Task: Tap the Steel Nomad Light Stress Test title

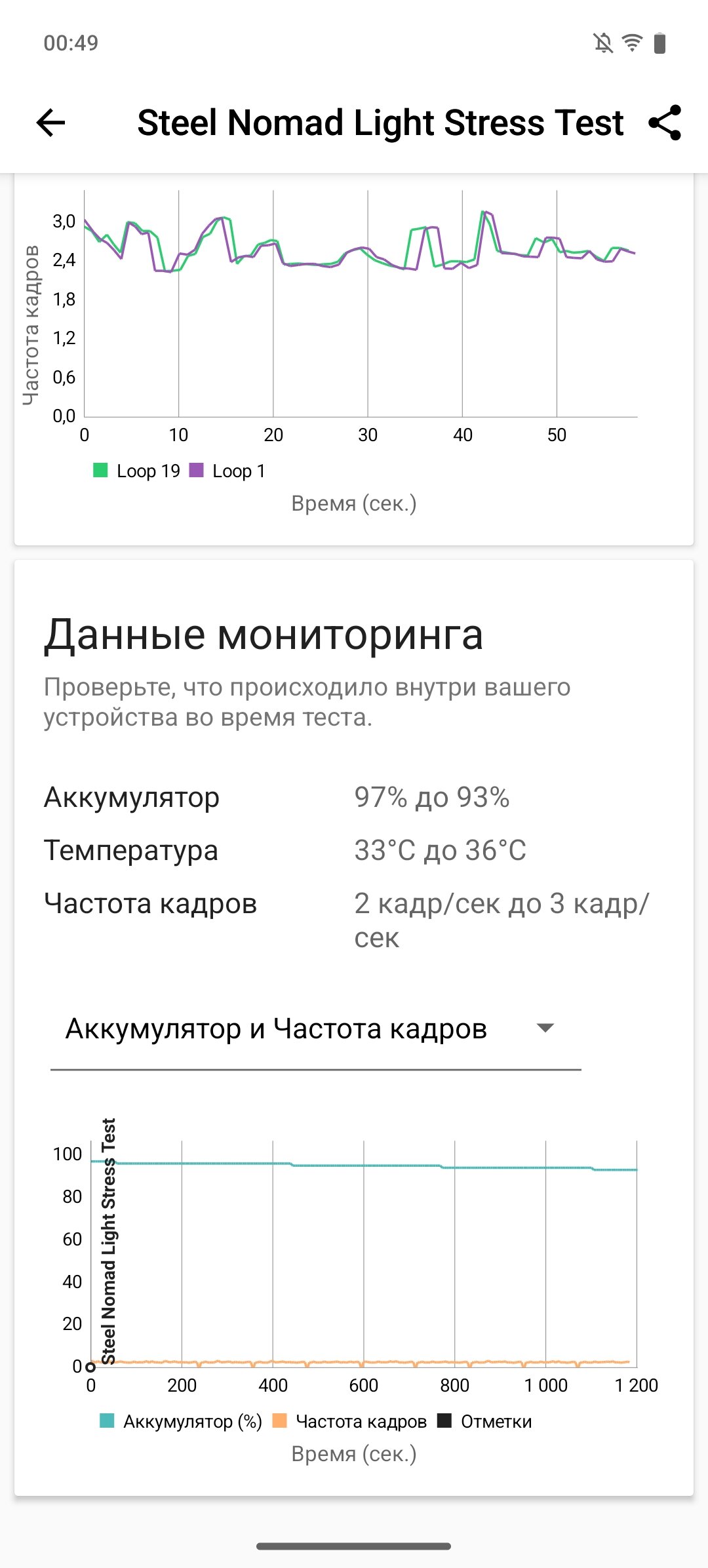Action: coord(380,123)
